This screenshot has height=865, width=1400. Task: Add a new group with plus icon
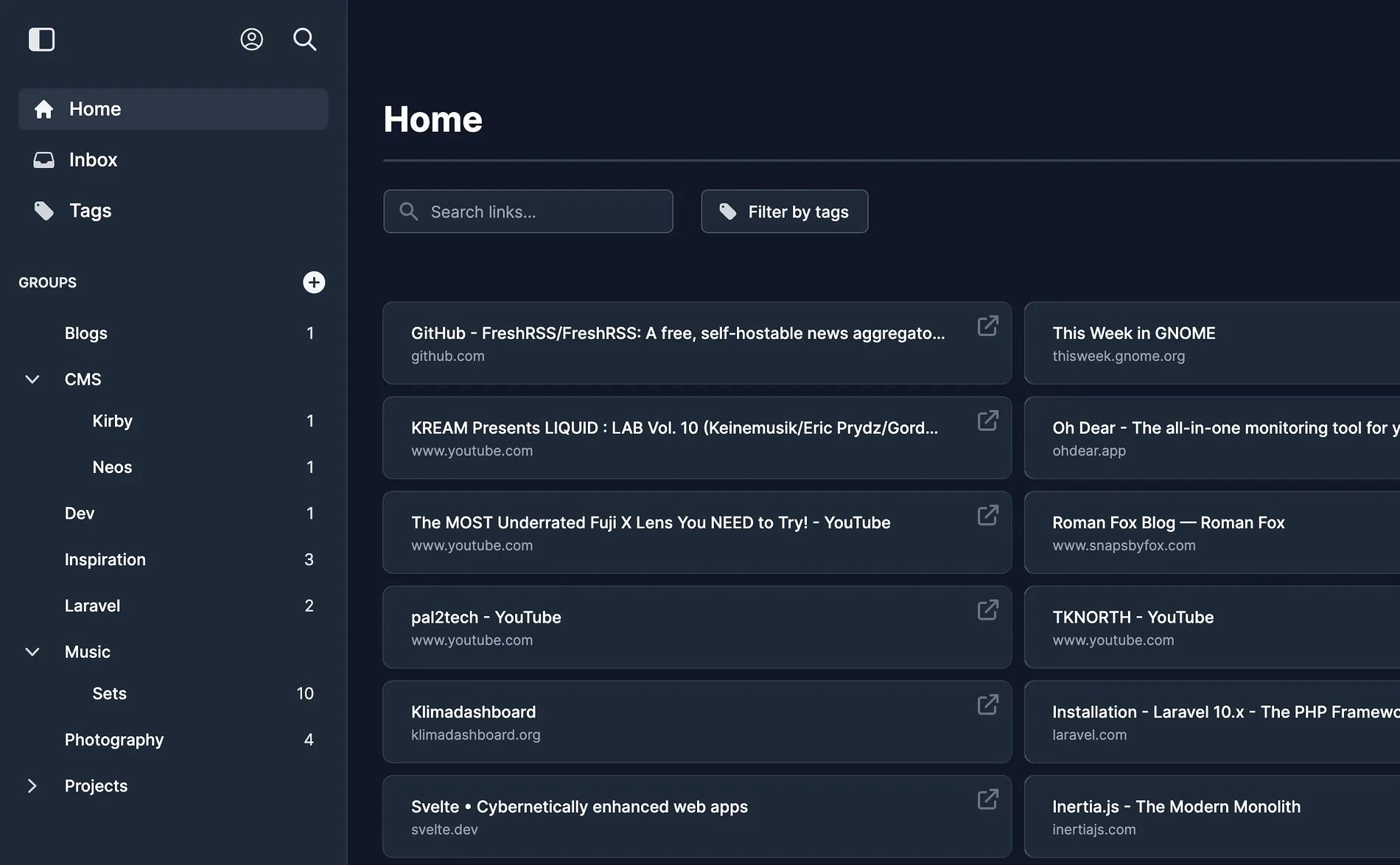tap(314, 282)
